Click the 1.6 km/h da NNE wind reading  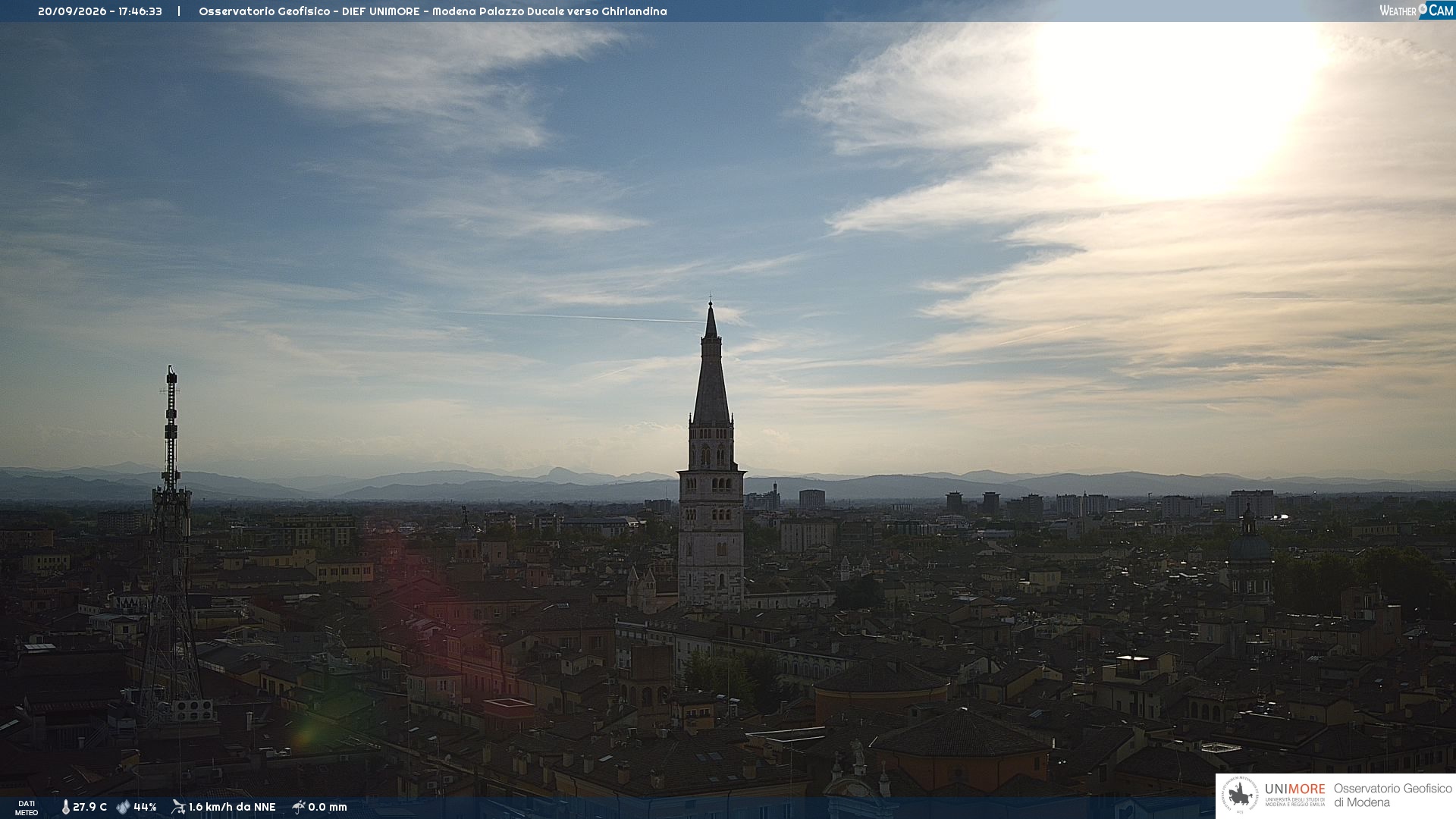232,807
